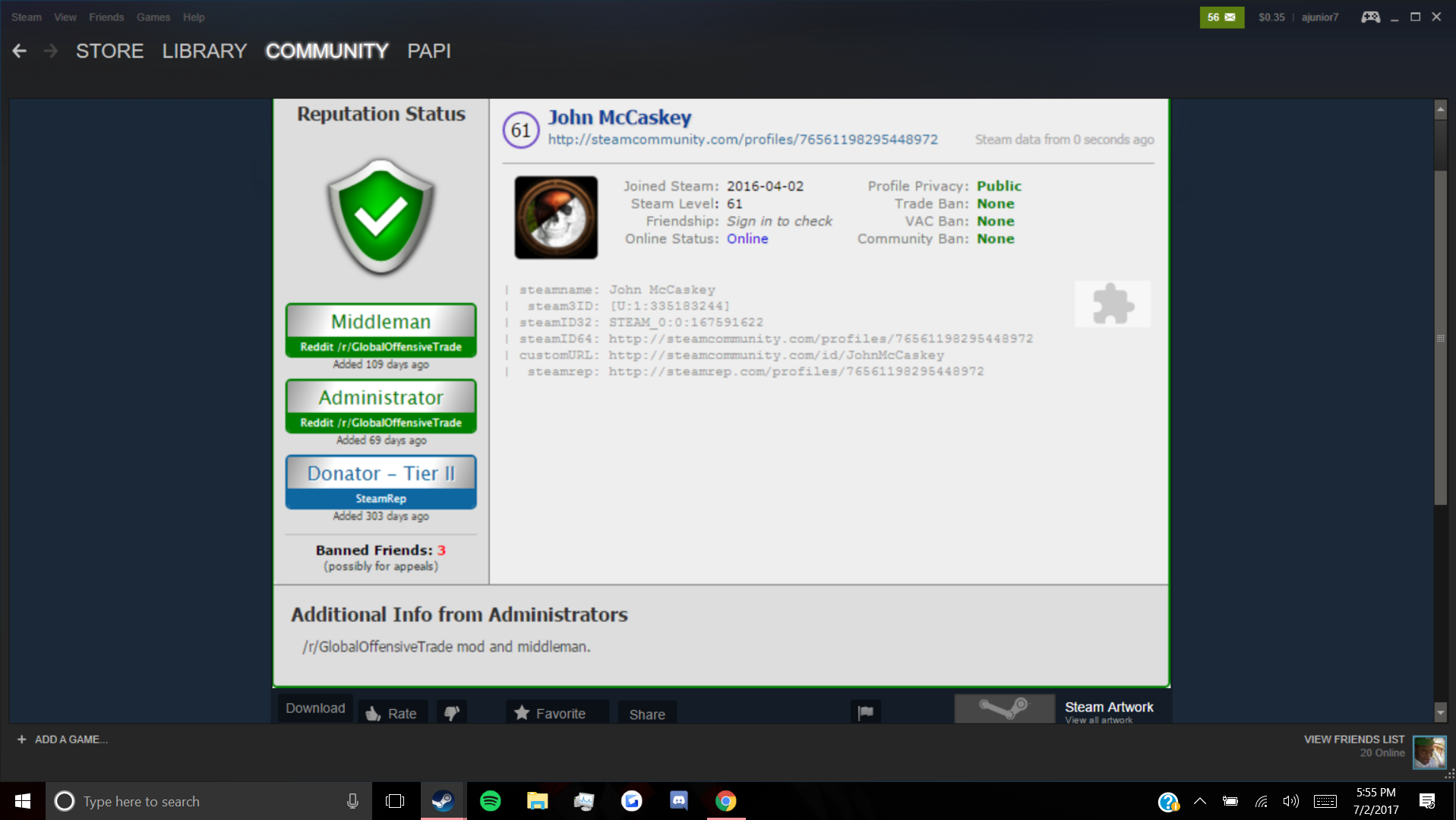Image resolution: width=1456 pixels, height=820 pixels.
Task: Click the Banned Friends count 3
Action: click(441, 550)
